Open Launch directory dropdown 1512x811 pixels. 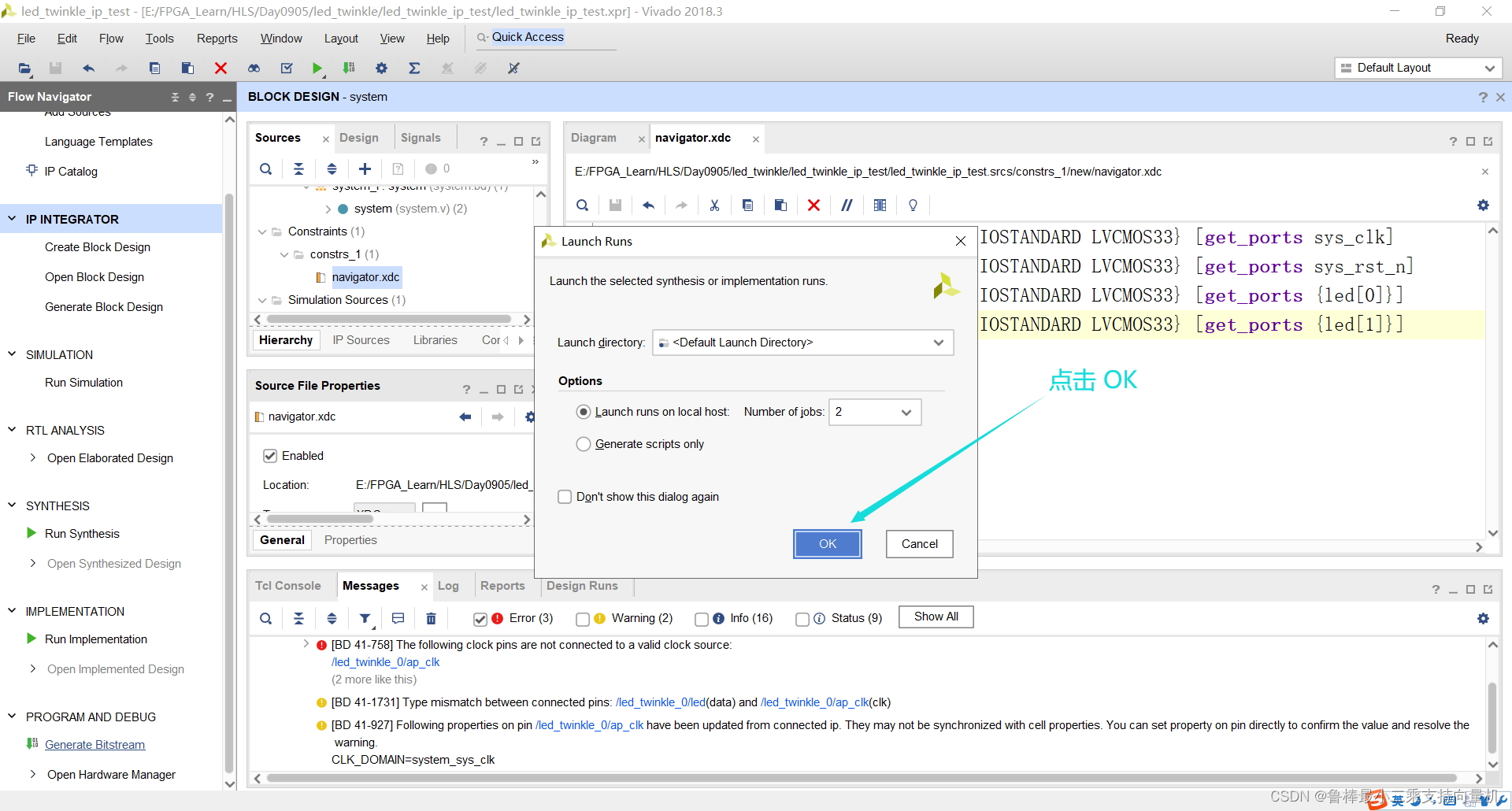[803, 343]
